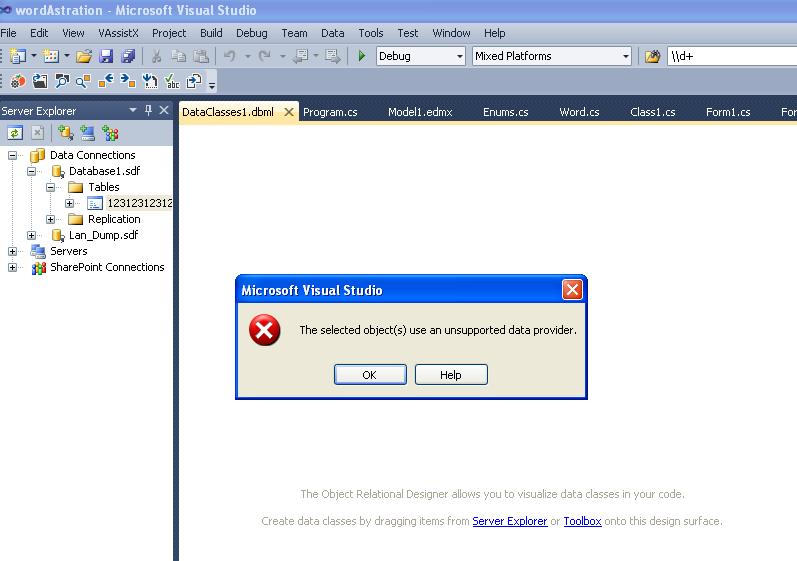Select the Lan_Dump.sdf connection

pyautogui.click(x=103, y=235)
